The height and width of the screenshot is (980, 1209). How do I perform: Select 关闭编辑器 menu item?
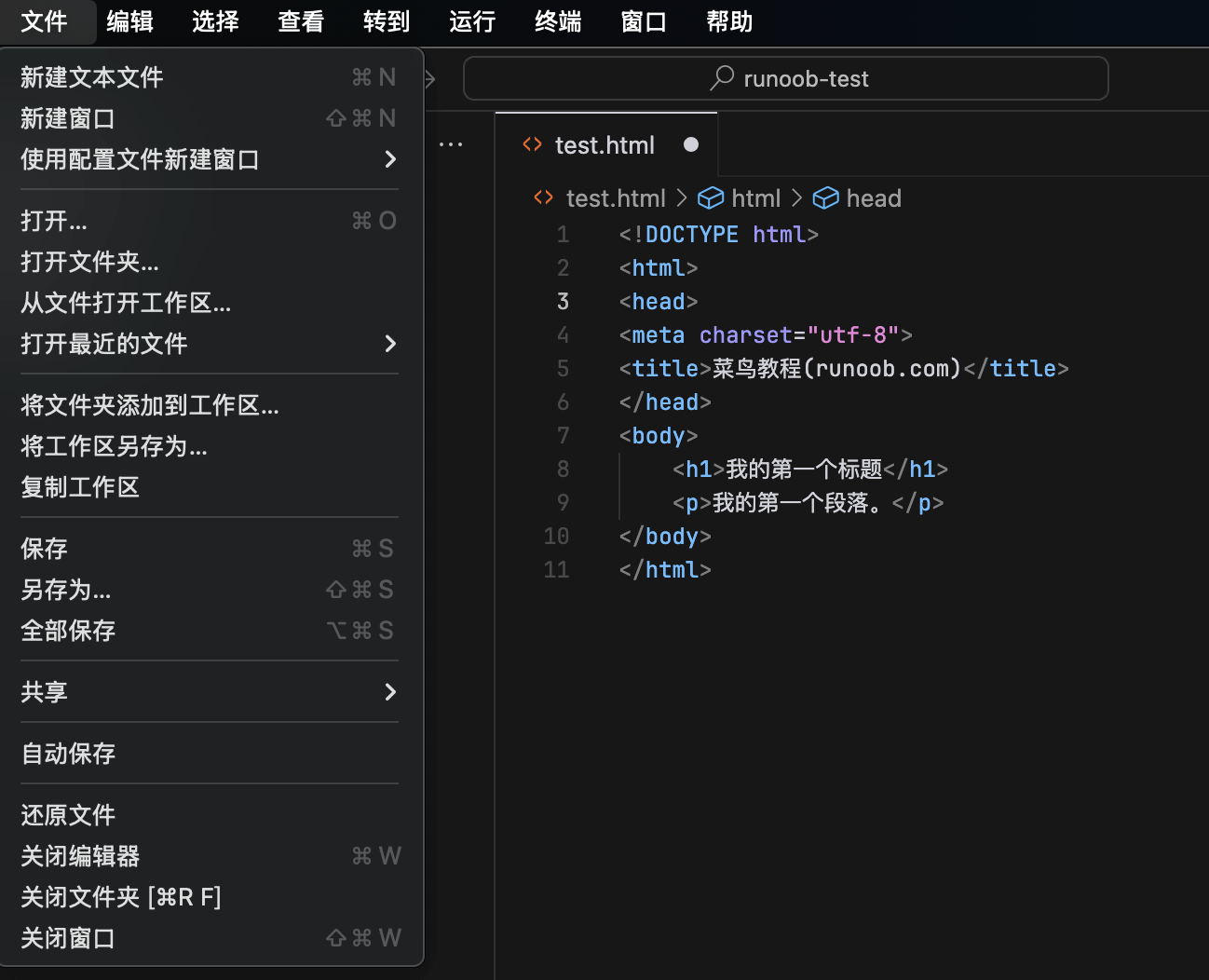tap(80, 856)
